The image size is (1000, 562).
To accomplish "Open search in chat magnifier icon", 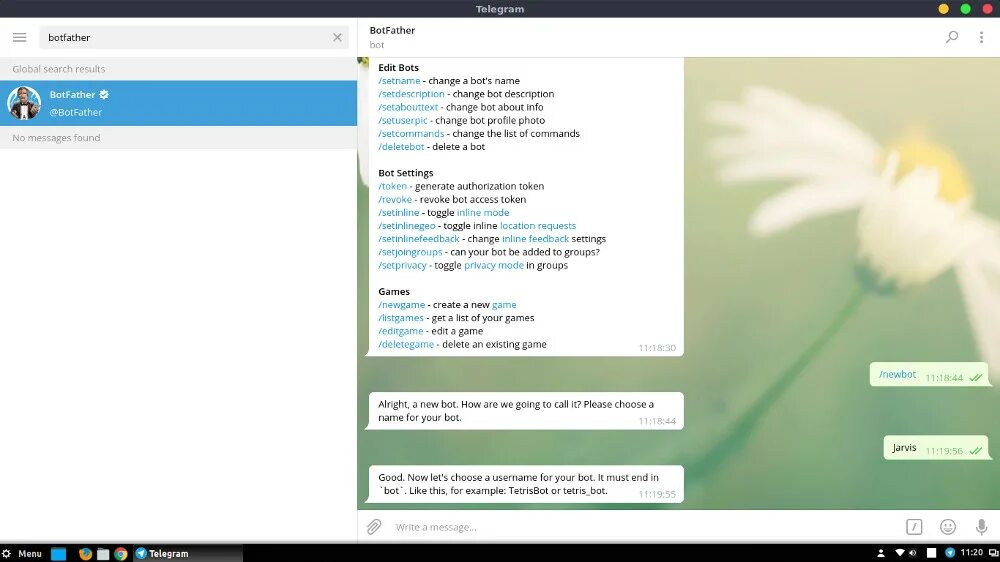I will click(952, 37).
